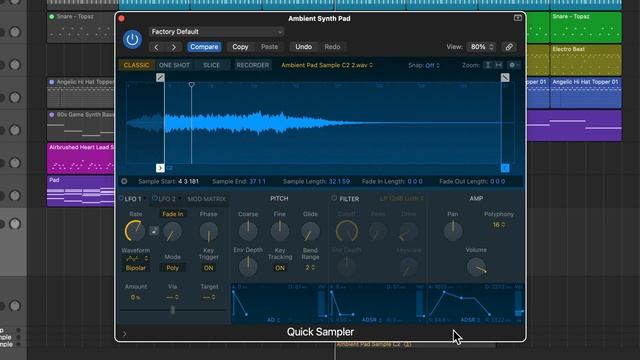Click the Filter Cutoff knob

347,231
